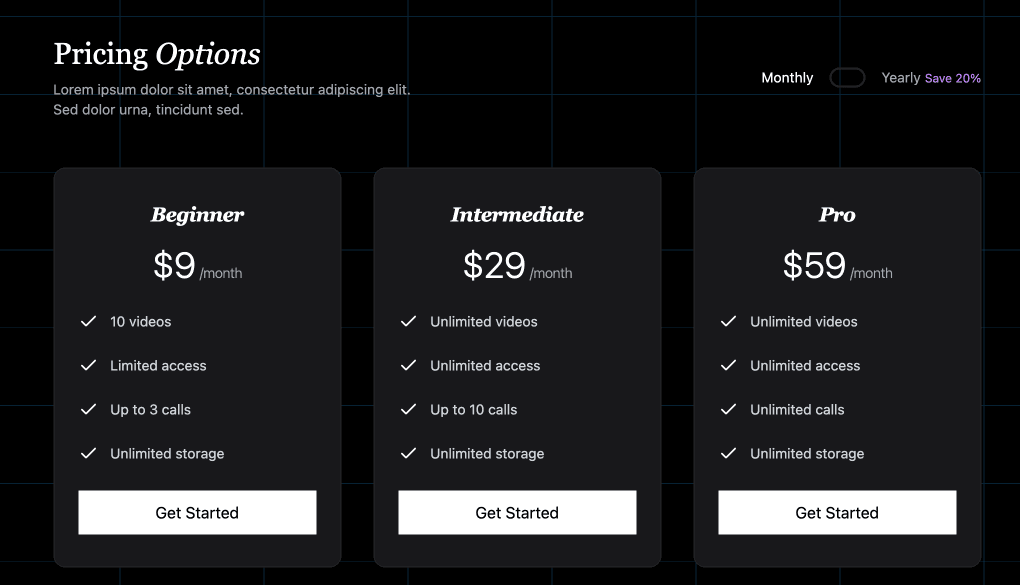Viewport: 1020px width, 585px height.
Task: Select the Monthly billing option
Action: (x=787, y=77)
